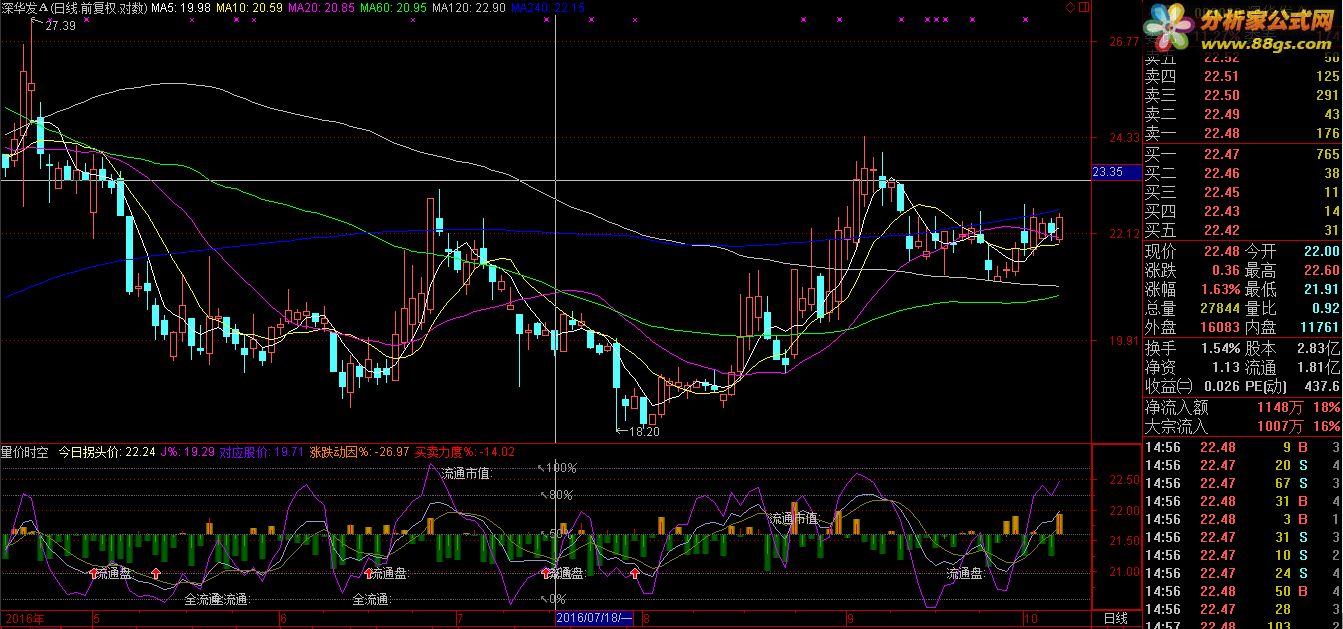The height and width of the screenshot is (629, 1343).
Task: Click the 流通 1.81亿 quote field
Action: pyautogui.click(x=1292, y=367)
